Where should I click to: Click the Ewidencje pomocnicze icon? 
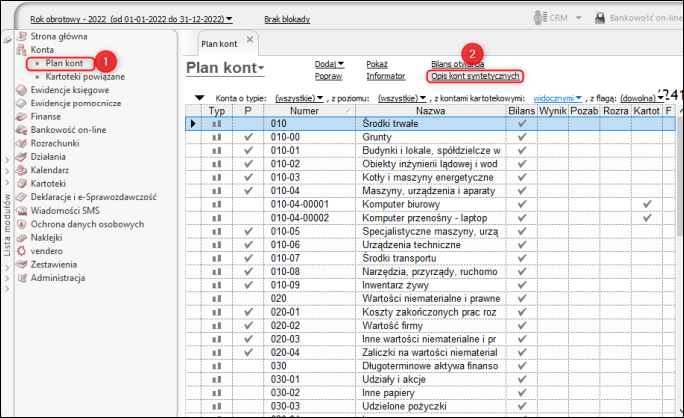click(21, 103)
